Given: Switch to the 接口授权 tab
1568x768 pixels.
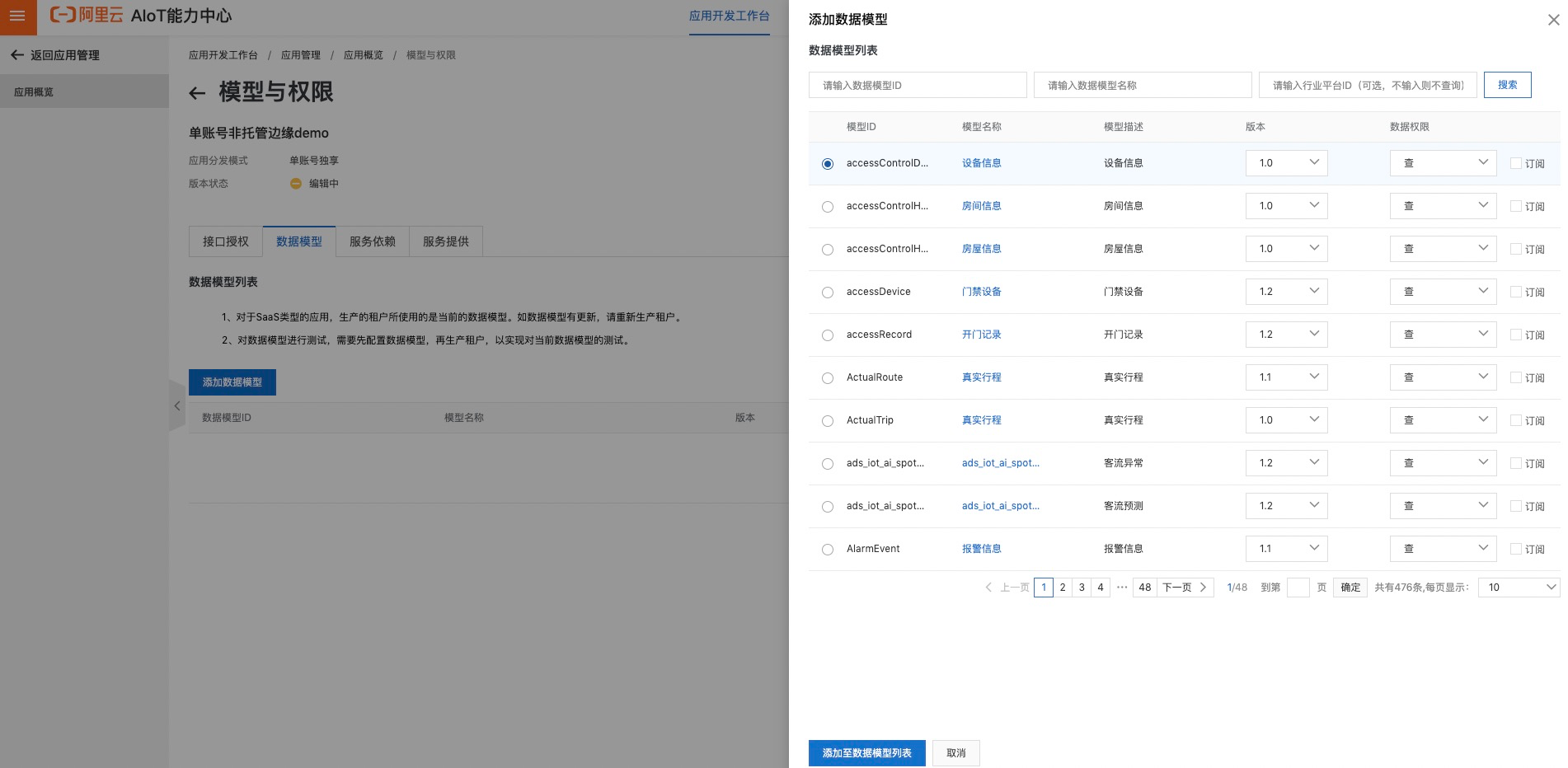Looking at the screenshot, I should [226, 241].
